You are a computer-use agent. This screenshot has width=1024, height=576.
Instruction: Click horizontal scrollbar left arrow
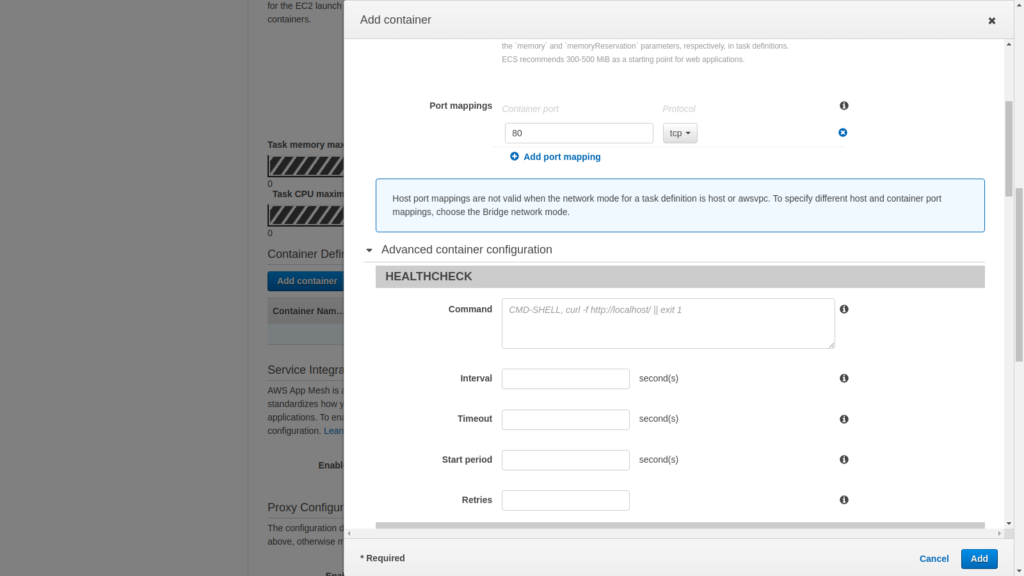349,534
